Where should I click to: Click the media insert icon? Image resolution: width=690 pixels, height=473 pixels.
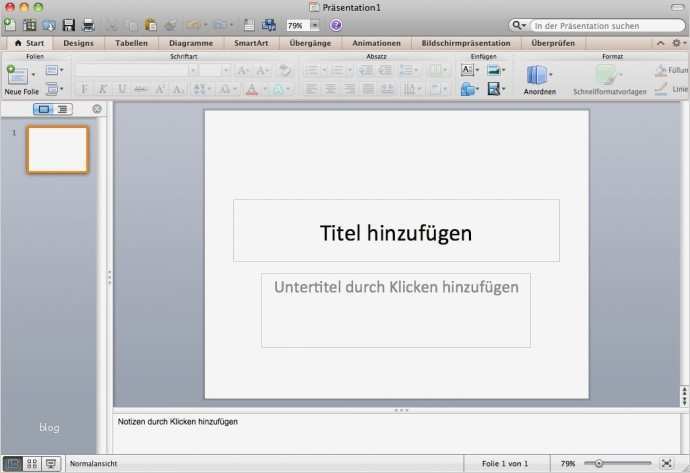click(x=493, y=89)
